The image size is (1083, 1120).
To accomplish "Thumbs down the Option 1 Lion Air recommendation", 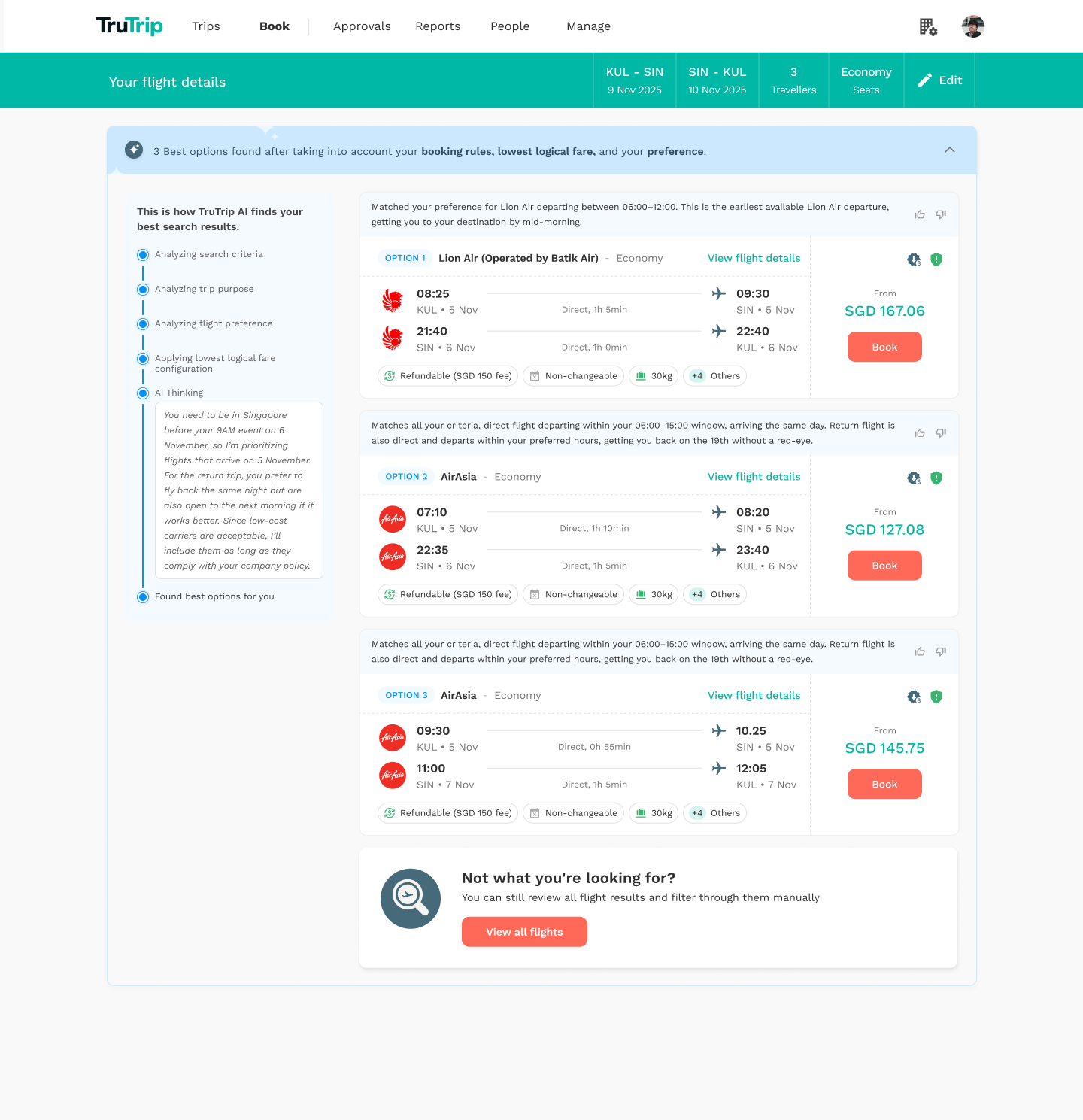I will click(x=941, y=214).
